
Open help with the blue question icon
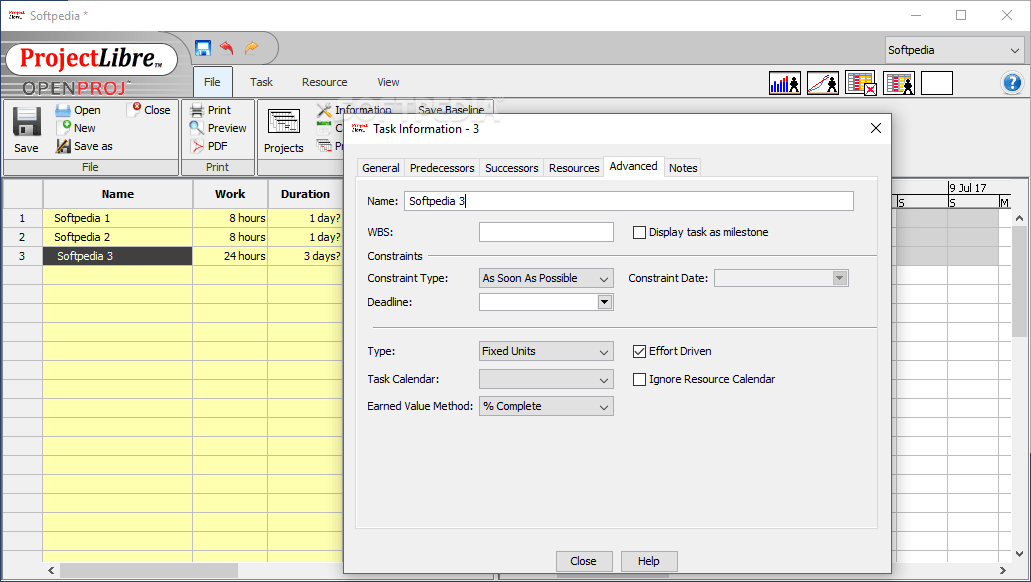(x=1012, y=83)
